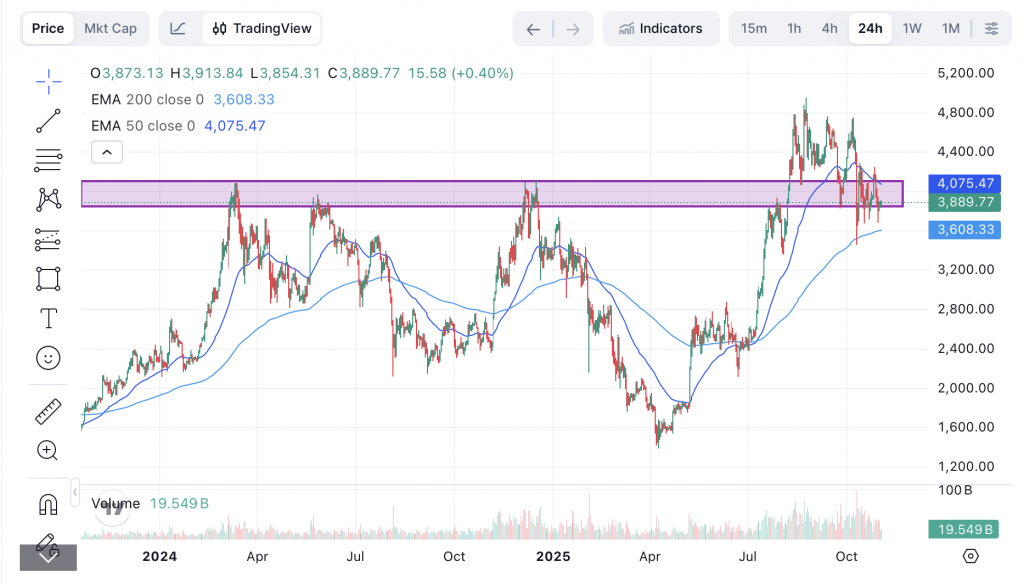The image size is (1024, 584).
Task: Select the crosshair cursor tool
Action: click(x=48, y=82)
